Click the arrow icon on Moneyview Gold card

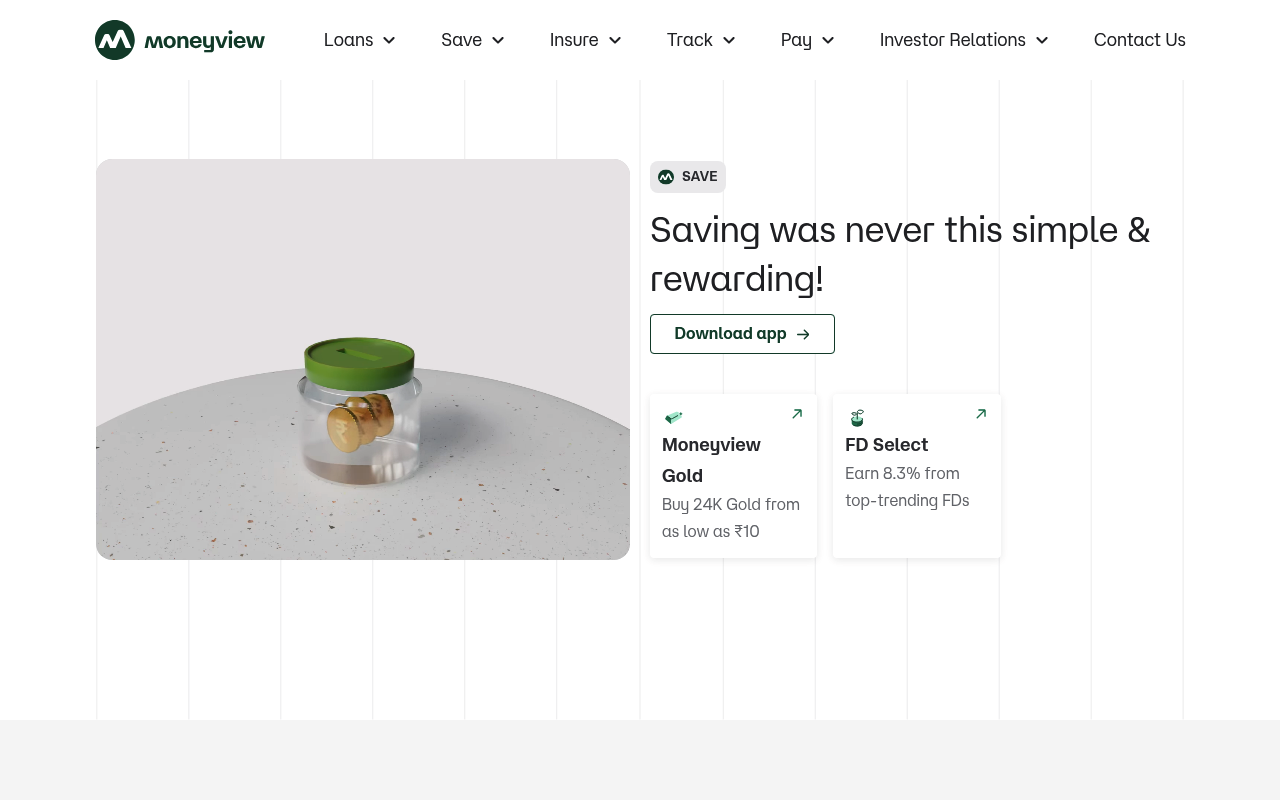pos(797,414)
